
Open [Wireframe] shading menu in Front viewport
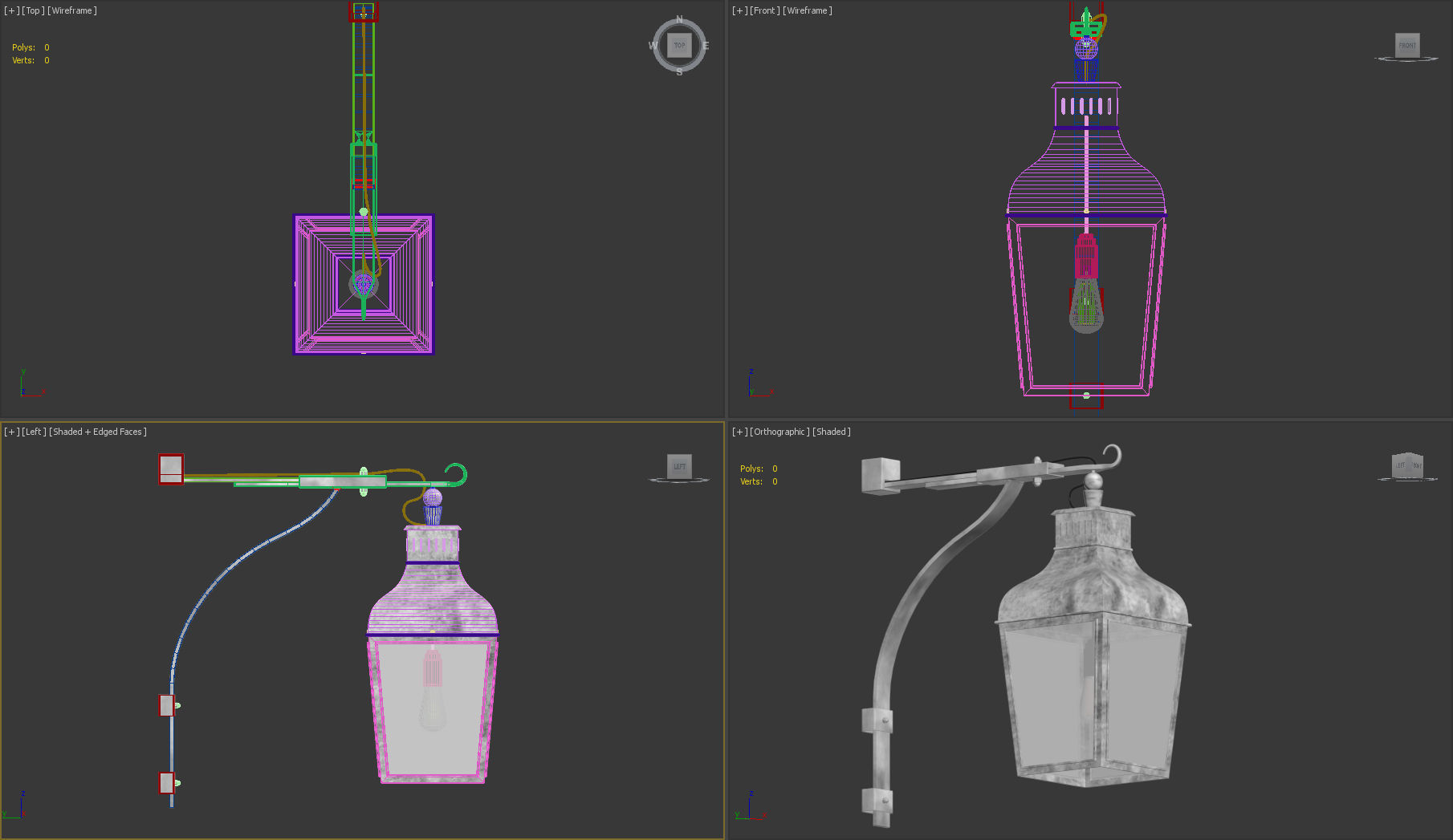pyautogui.click(x=808, y=10)
